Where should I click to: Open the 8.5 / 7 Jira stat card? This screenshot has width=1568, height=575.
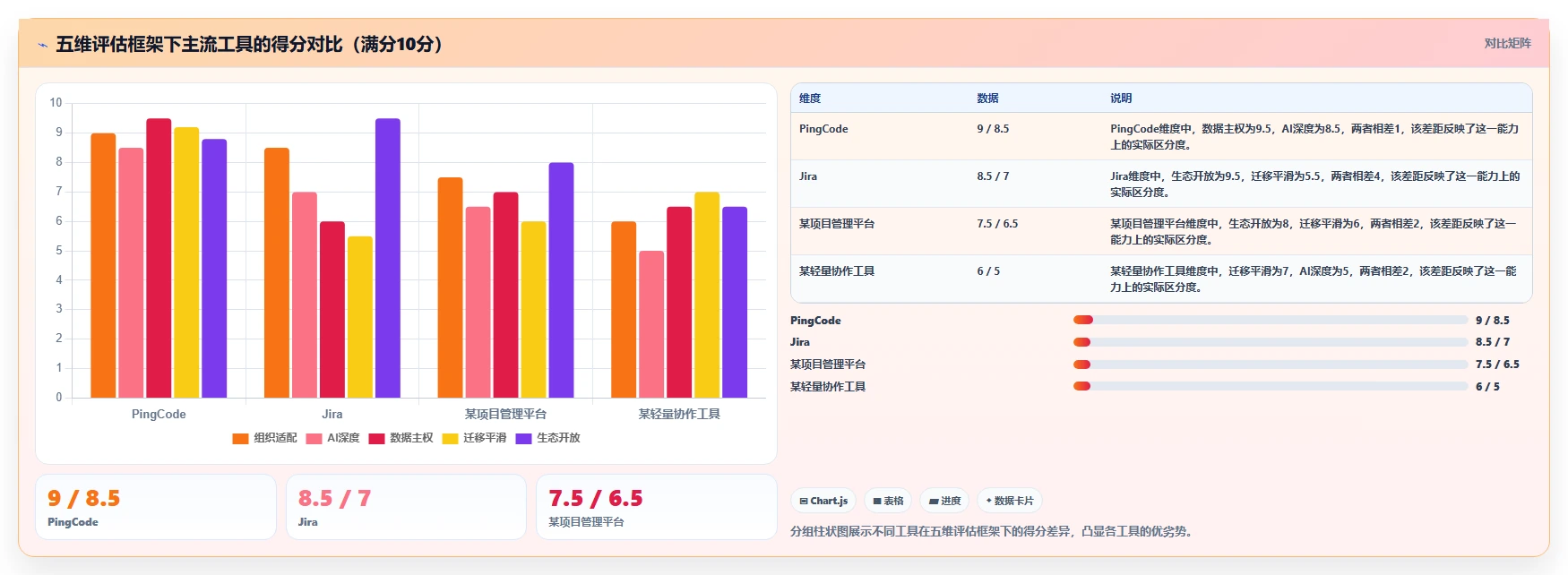(x=406, y=507)
